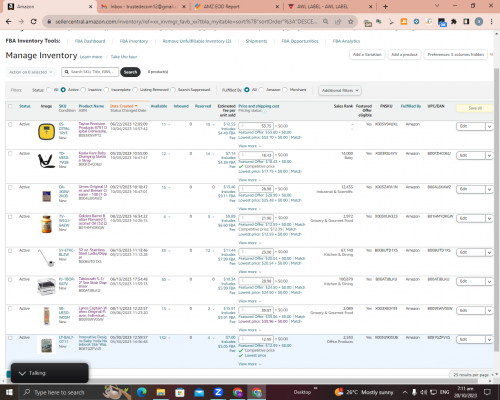This screenshot has height=400, width=500.
Task: Tick checkbox for Koala Kare product row
Action: click(10, 154)
